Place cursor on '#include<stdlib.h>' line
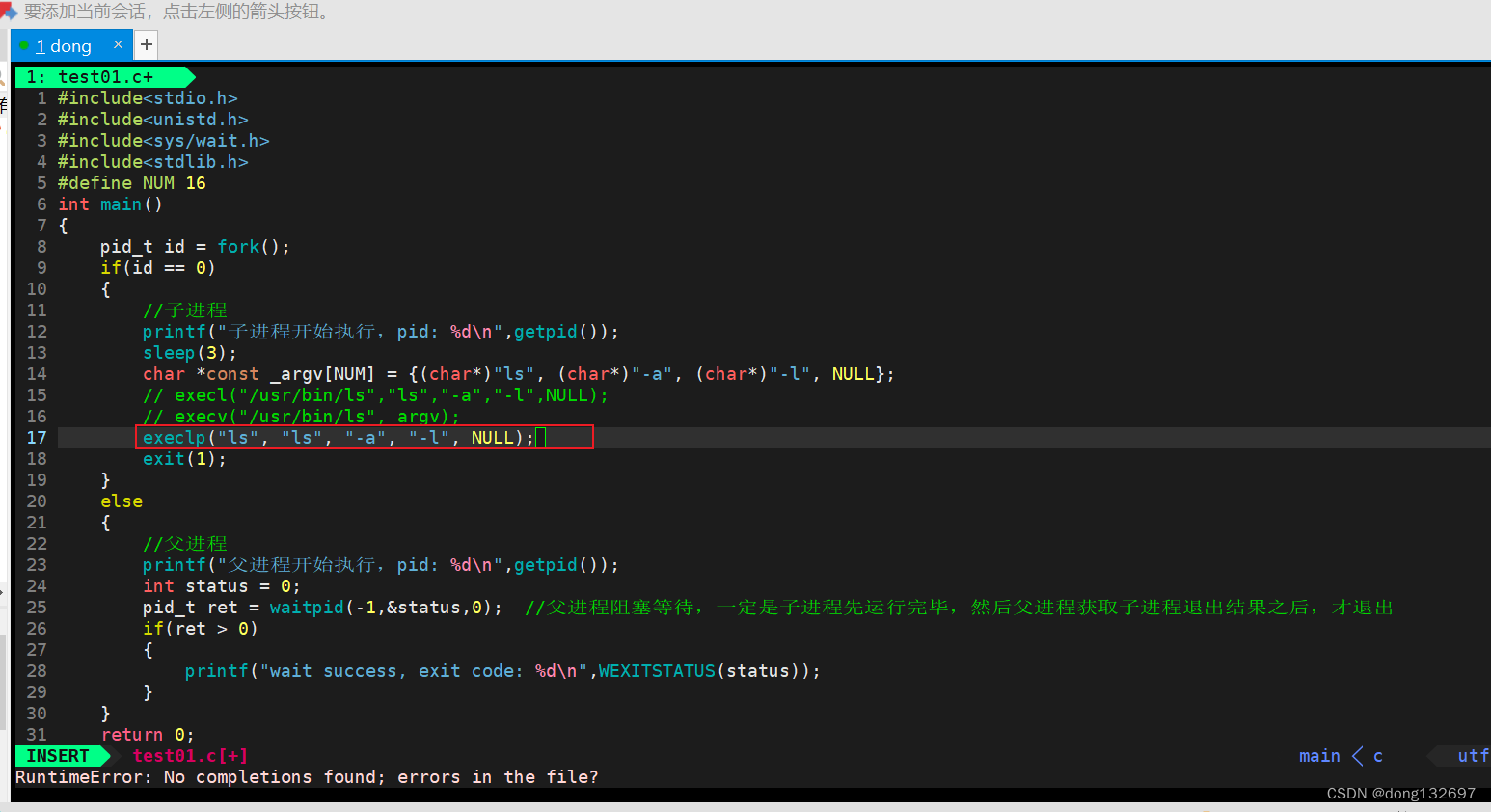The width and height of the screenshot is (1491, 812). pos(153,162)
